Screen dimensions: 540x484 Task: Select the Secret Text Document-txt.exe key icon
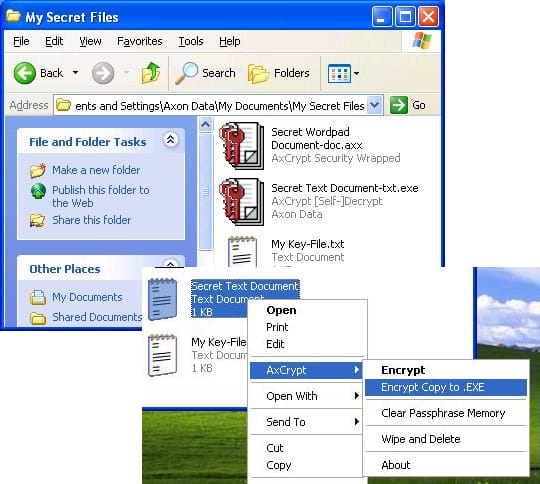tap(242, 202)
